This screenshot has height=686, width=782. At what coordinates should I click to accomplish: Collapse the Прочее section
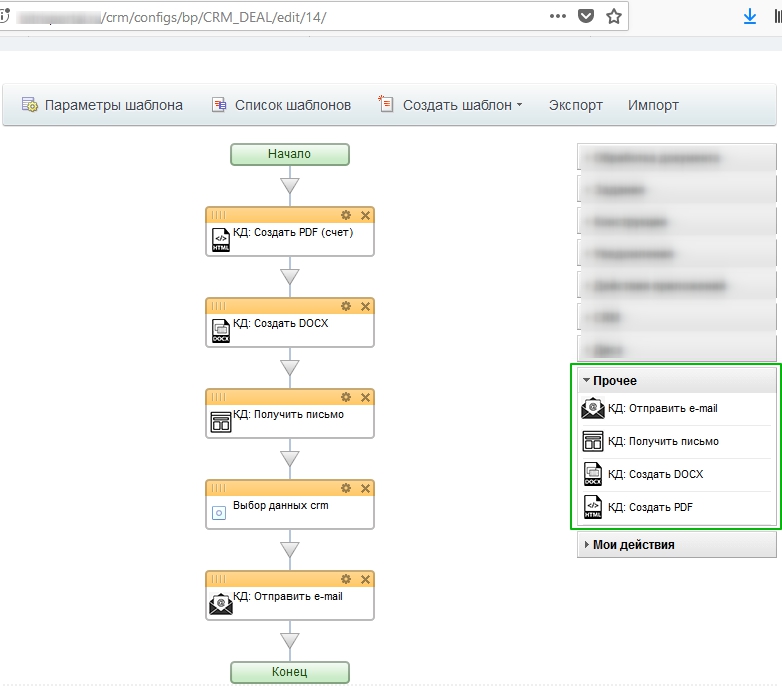[614, 381]
